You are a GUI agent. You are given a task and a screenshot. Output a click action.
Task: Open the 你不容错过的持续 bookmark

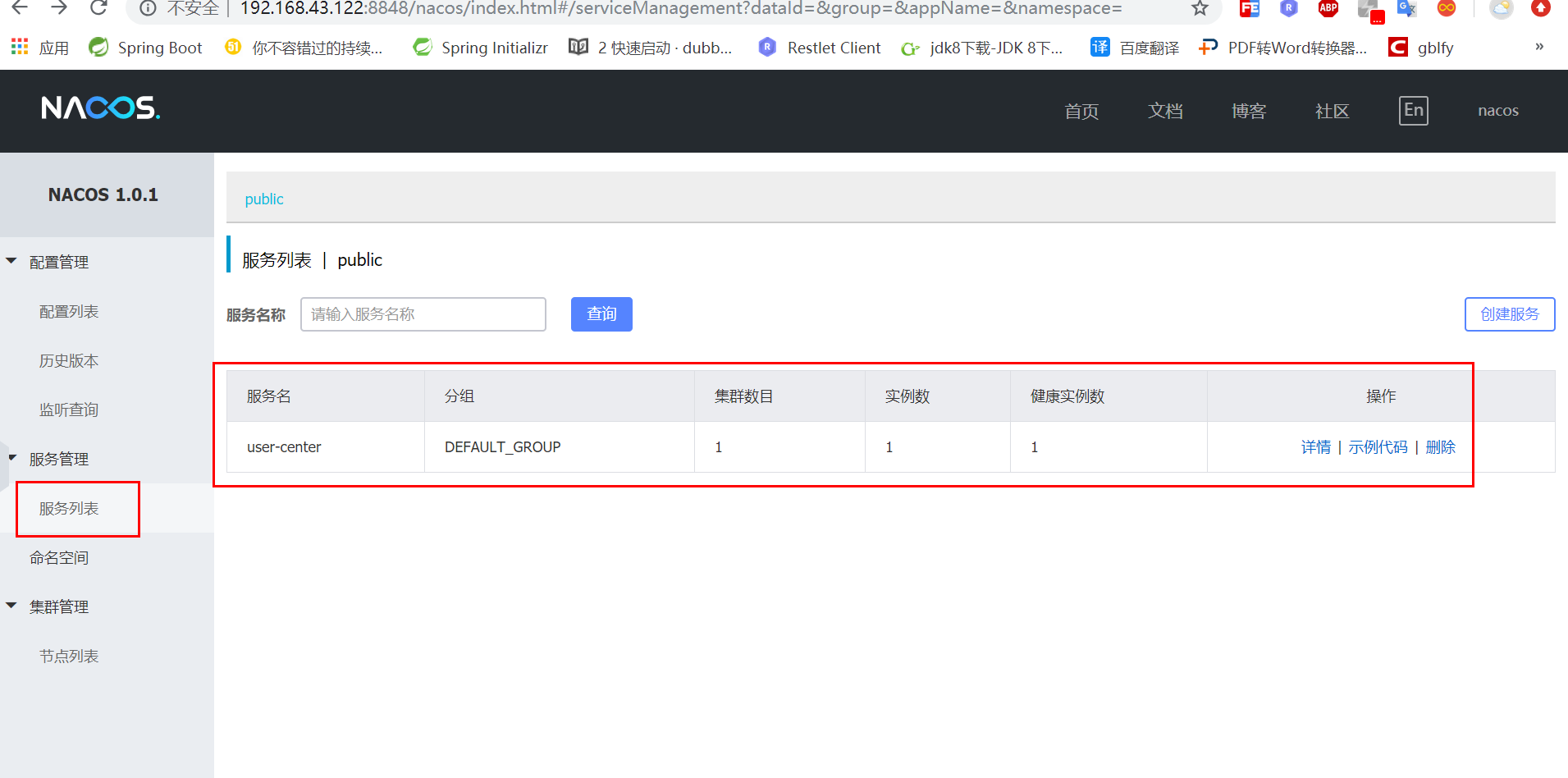coord(304,48)
